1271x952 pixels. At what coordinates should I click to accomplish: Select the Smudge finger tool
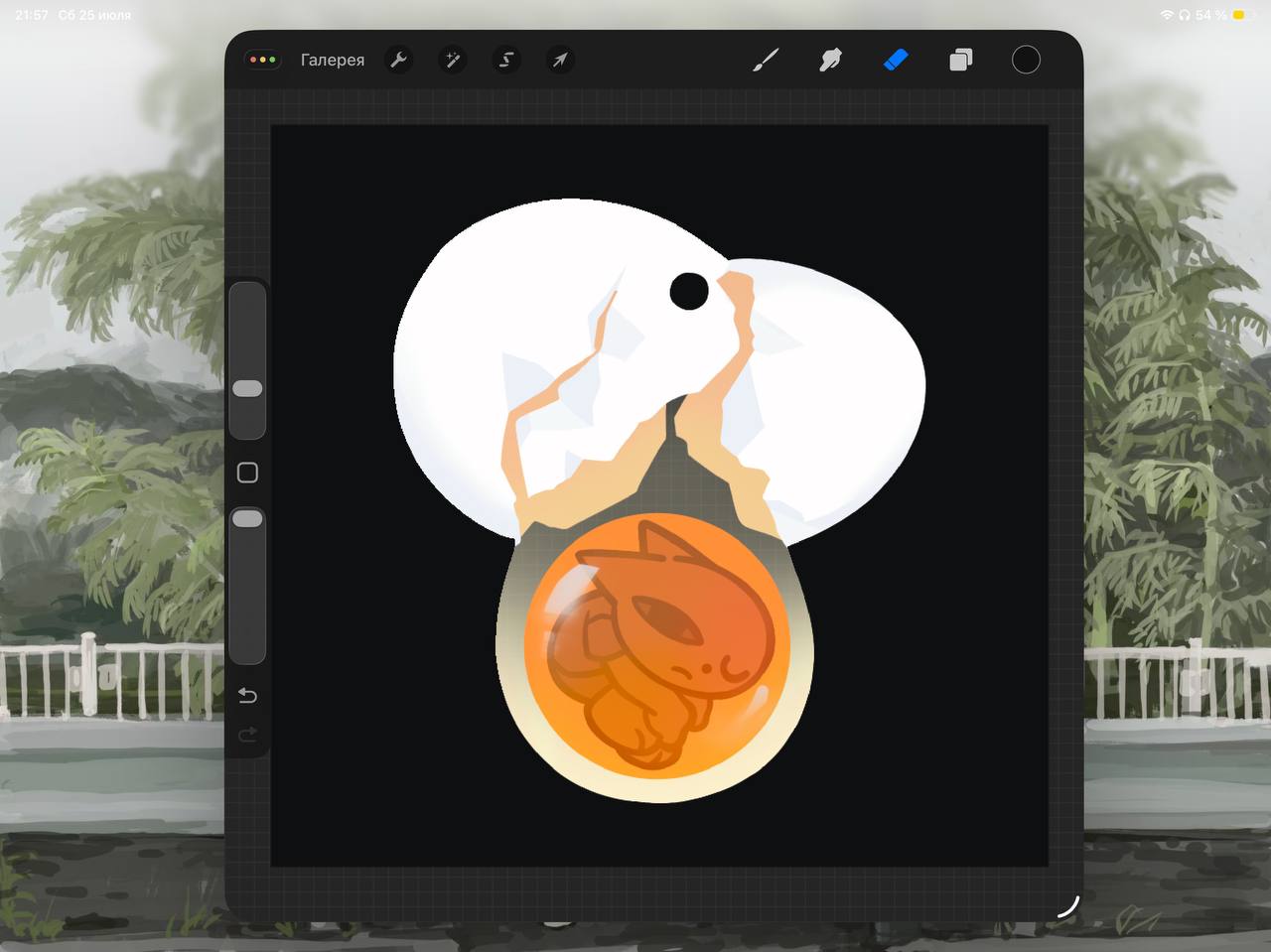coord(830,60)
